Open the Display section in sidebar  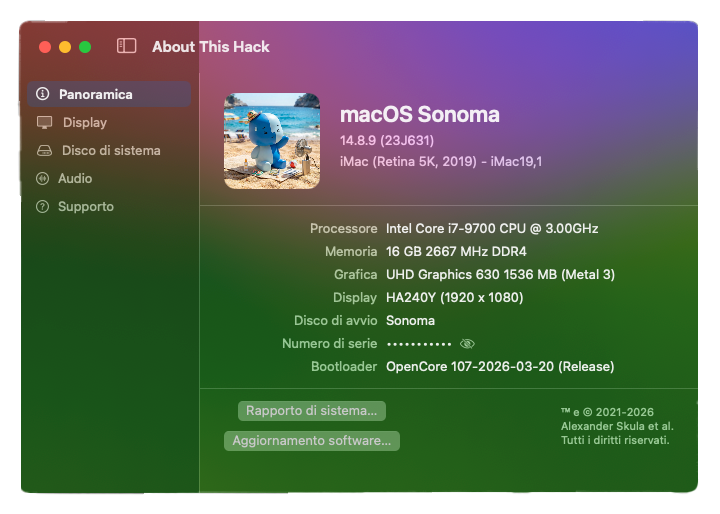[109, 122]
